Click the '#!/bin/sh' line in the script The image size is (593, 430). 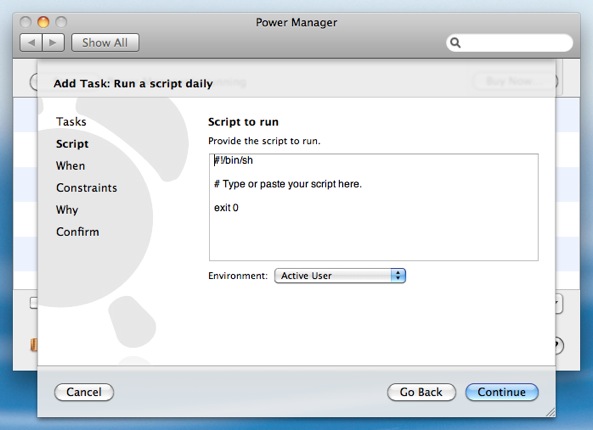(233, 160)
